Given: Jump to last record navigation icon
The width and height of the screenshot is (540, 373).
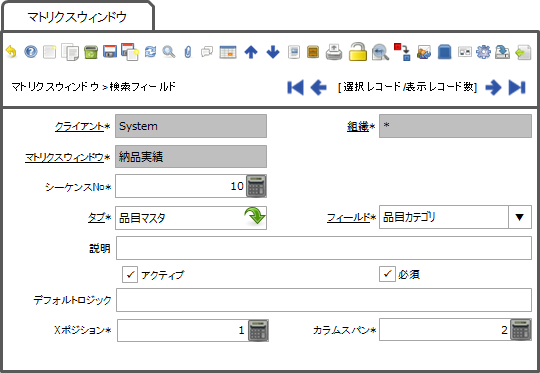Looking at the screenshot, I should [x=517, y=87].
